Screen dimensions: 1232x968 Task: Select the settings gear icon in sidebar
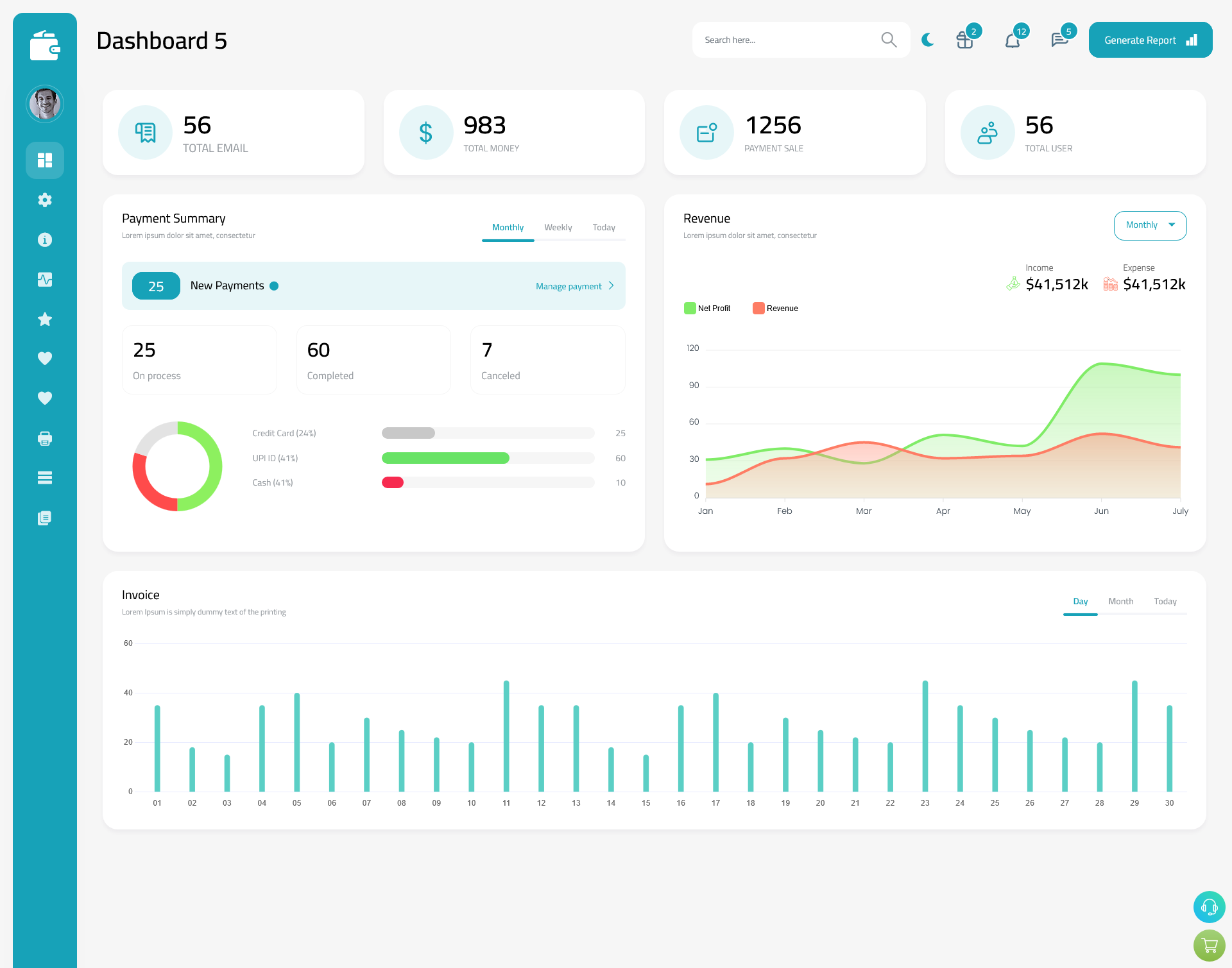point(44,200)
